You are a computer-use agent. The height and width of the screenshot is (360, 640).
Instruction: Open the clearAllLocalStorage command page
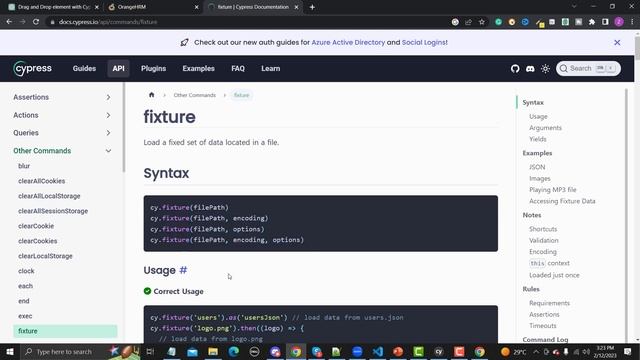coord(49,196)
